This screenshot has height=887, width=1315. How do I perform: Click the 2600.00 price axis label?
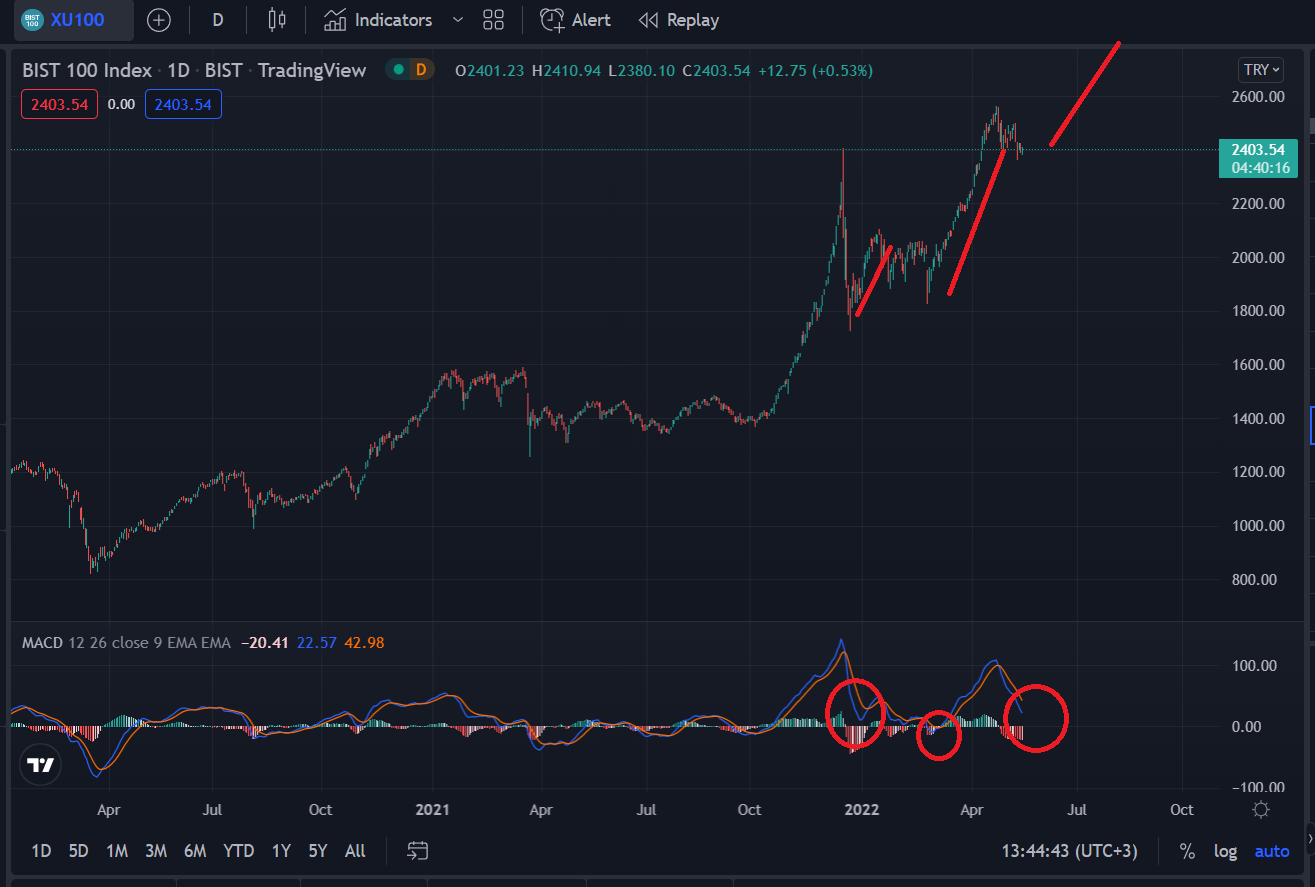tap(1259, 96)
